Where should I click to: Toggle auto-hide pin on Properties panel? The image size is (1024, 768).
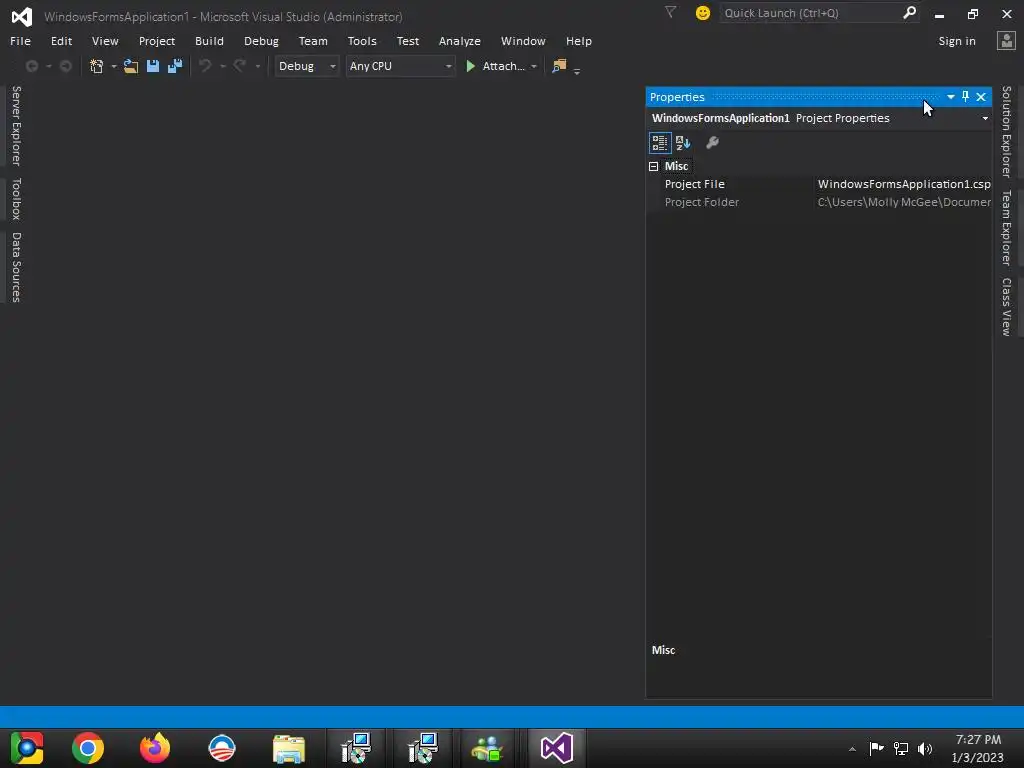(965, 97)
